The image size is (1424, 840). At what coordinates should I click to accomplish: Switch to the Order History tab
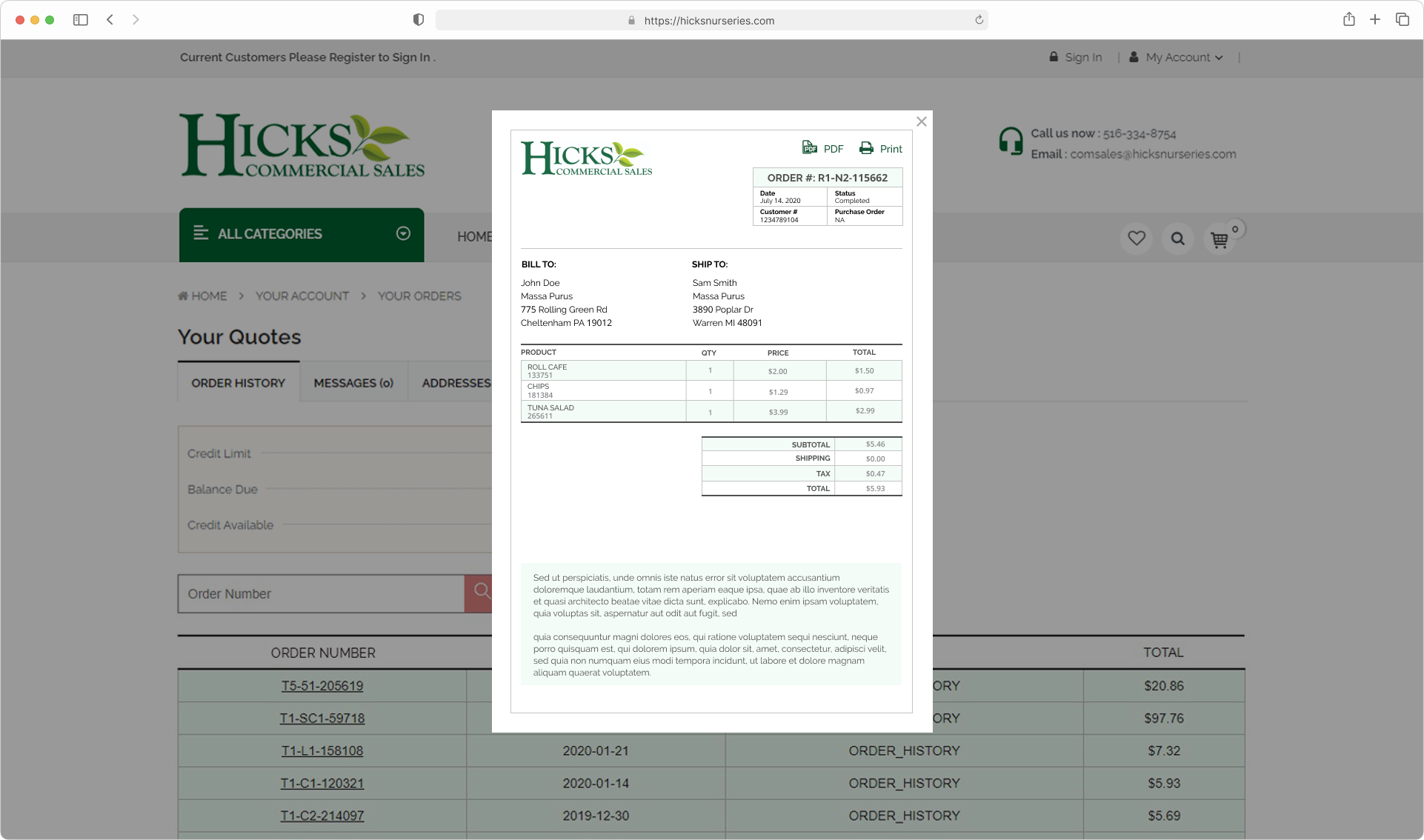[x=239, y=383]
